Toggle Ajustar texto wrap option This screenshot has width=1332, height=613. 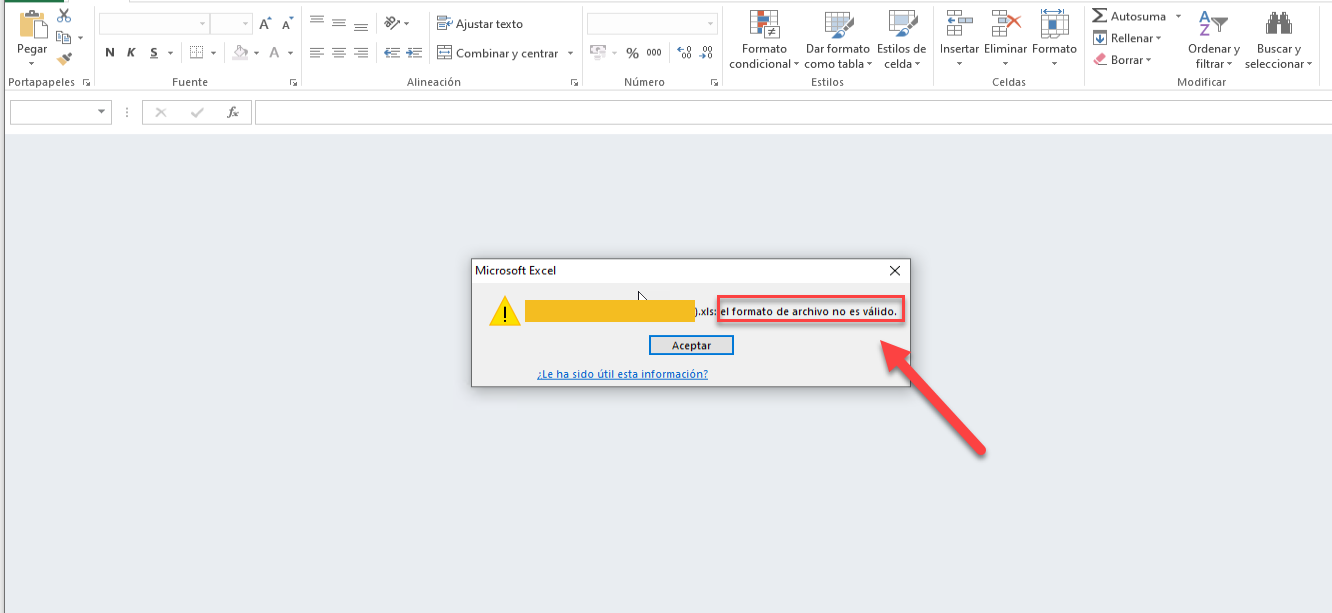(481, 24)
